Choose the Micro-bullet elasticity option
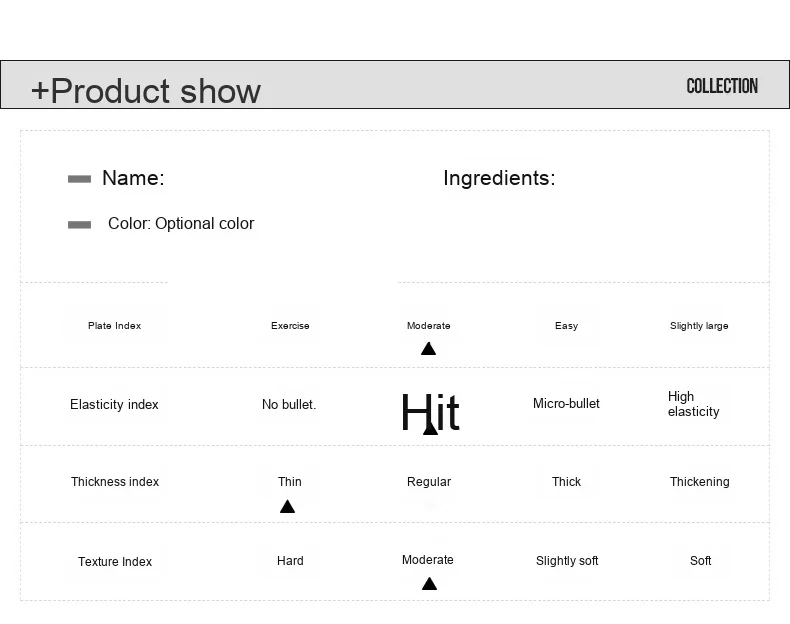Viewport: 790px width, 624px height. [x=566, y=404]
